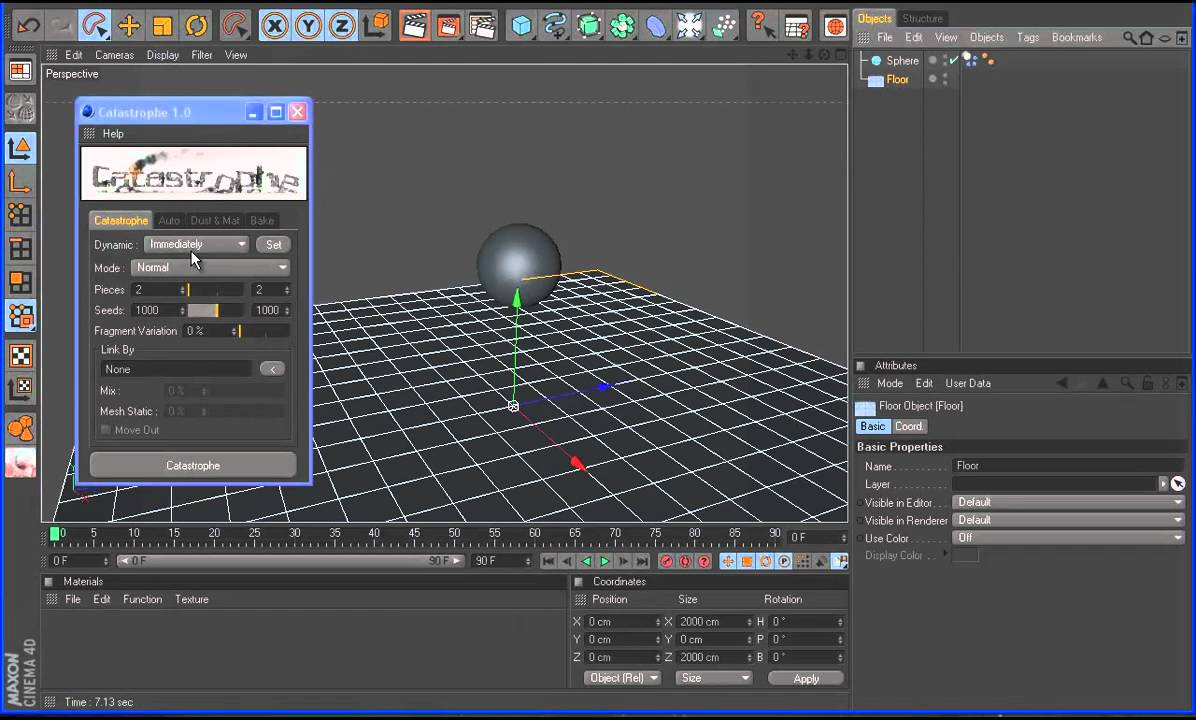1196x720 pixels.
Task: Open the Size dropdown in Coordinates
Action: point(714,678)
